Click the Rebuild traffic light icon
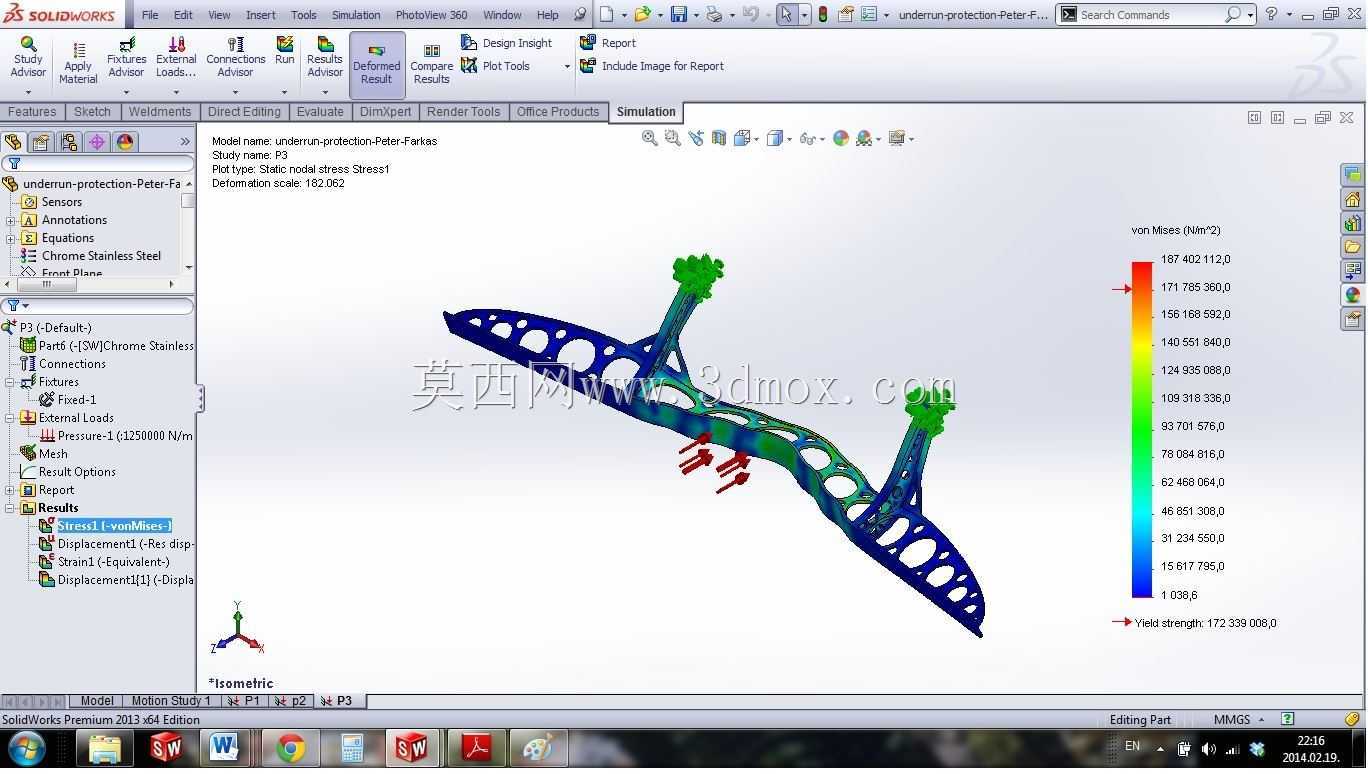The width and height of the screenshot is (1368, 774). click(823, 15)
